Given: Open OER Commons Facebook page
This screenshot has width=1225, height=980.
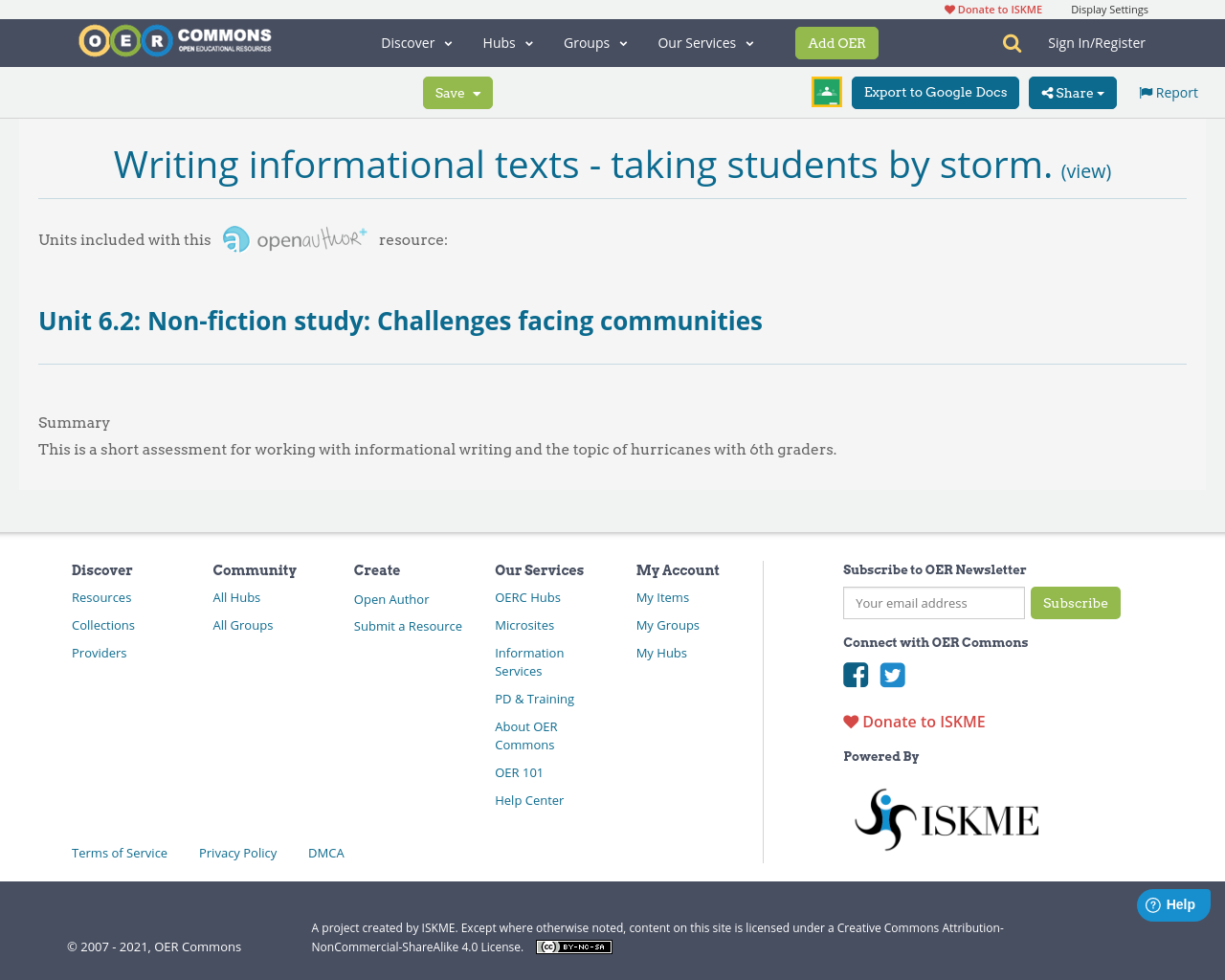Looking at the screenshot, I should click(x=855, y=675).
